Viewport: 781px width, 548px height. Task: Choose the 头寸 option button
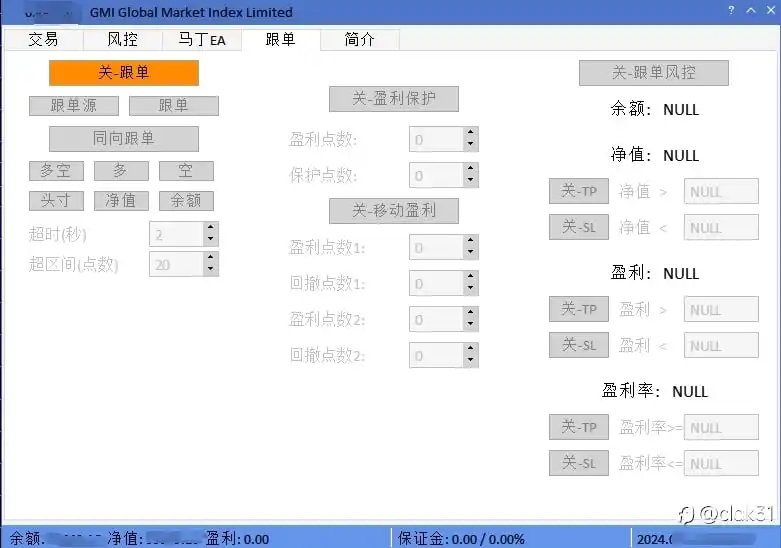point(56,201)
